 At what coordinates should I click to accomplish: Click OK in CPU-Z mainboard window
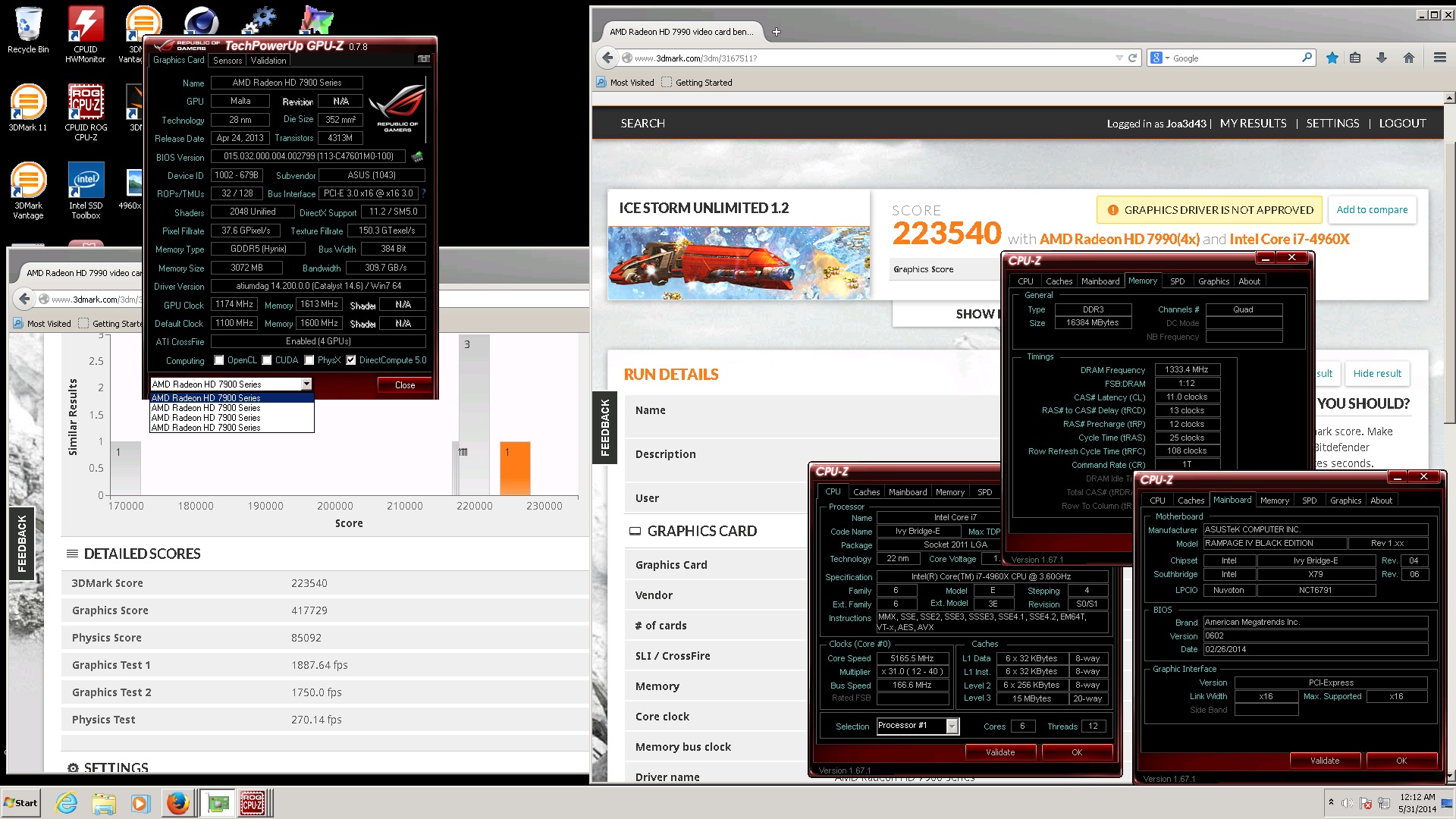[x=1401, y=761]
